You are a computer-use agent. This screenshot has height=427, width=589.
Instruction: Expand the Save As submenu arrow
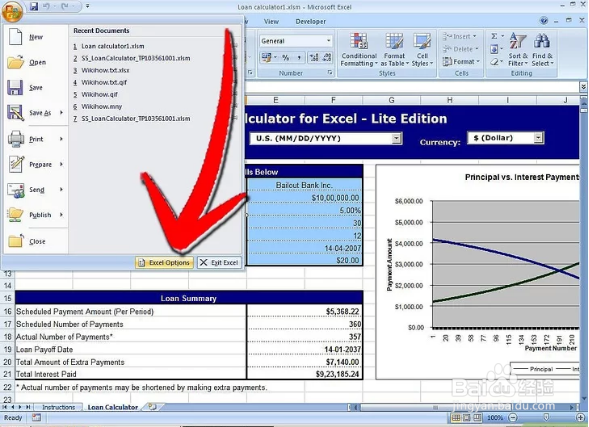click(61, 113)
